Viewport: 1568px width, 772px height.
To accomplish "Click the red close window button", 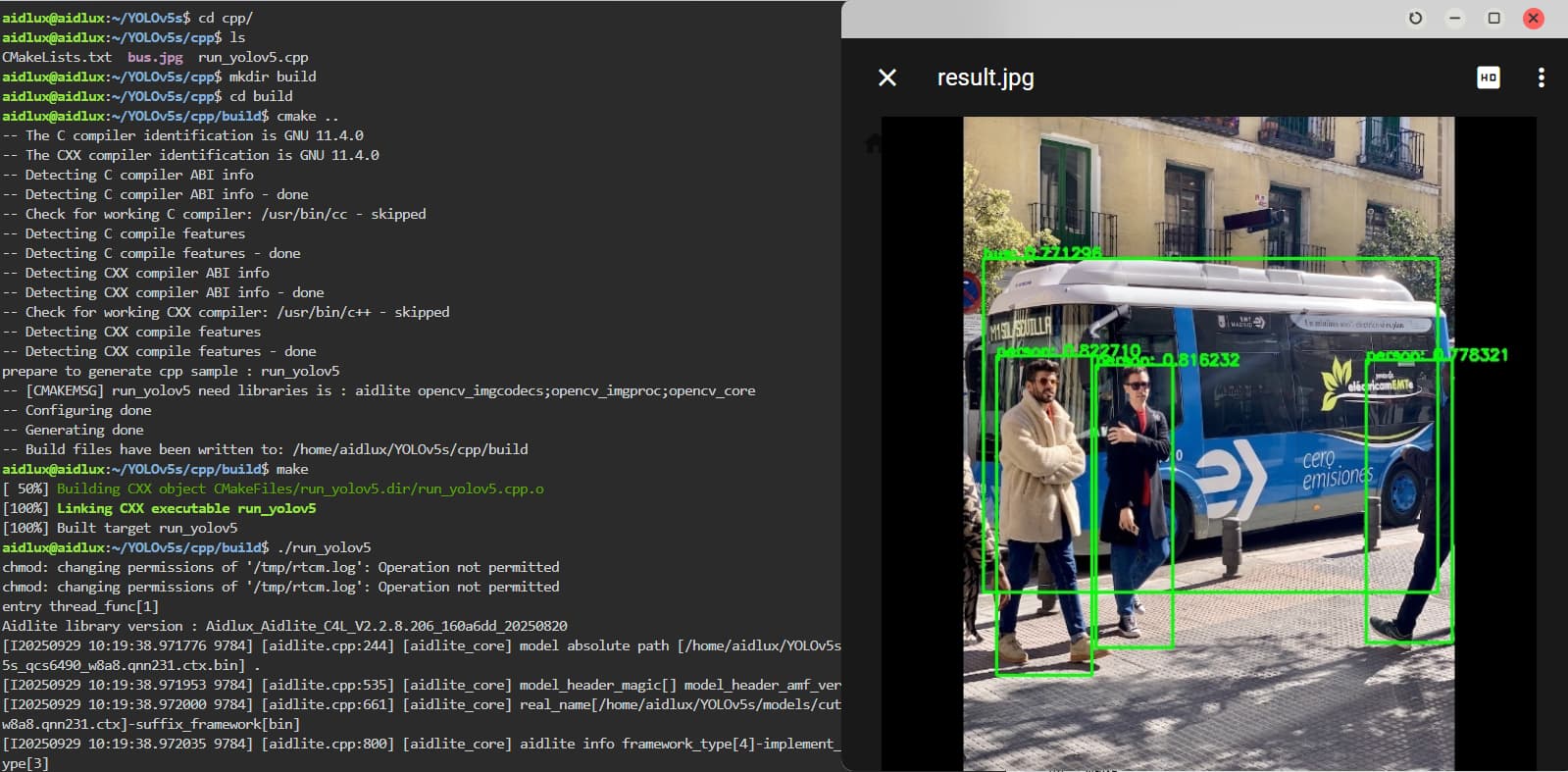I will click(x=1533, y=19).
